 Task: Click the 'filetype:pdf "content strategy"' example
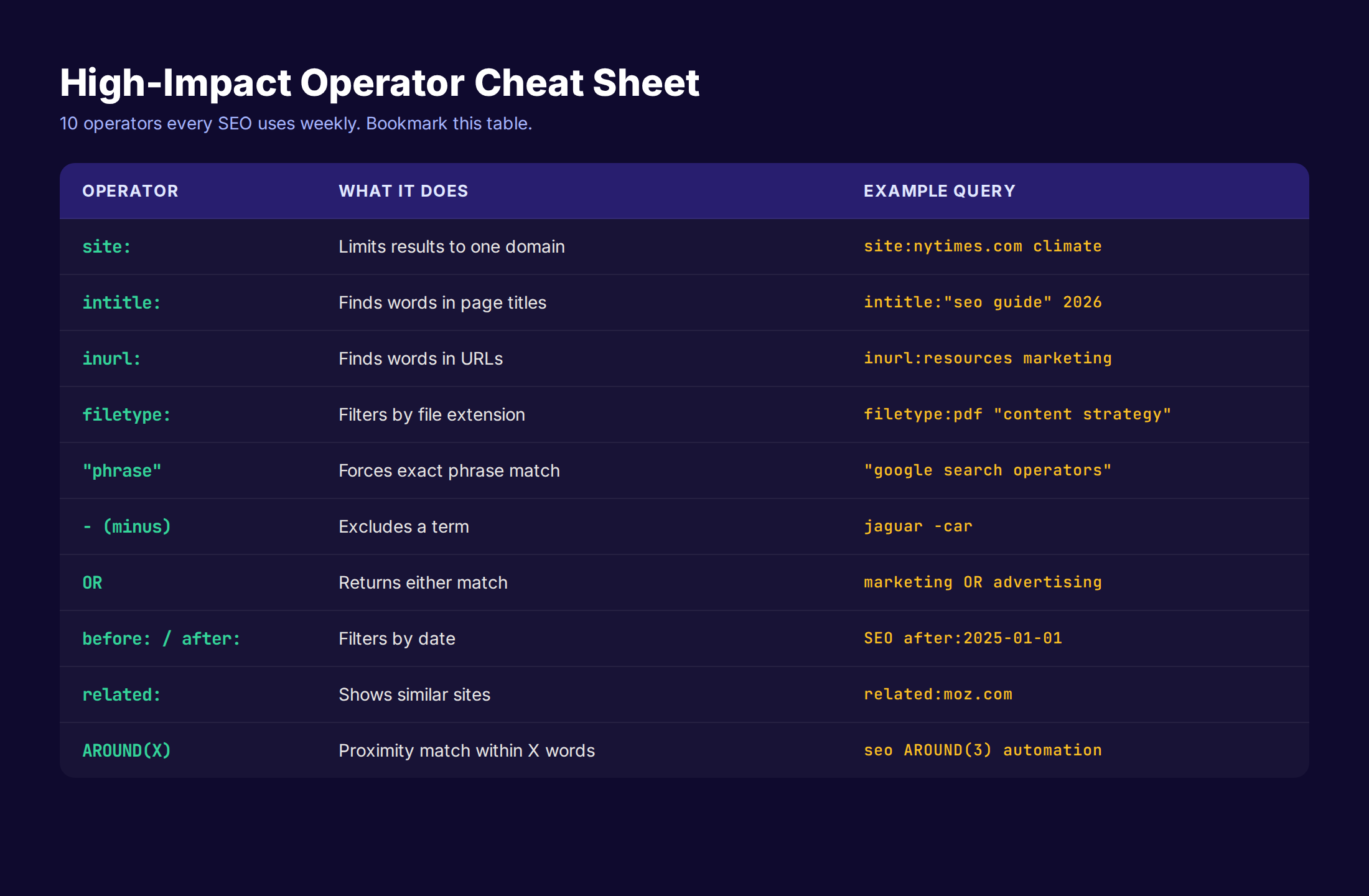point(1017,414)
